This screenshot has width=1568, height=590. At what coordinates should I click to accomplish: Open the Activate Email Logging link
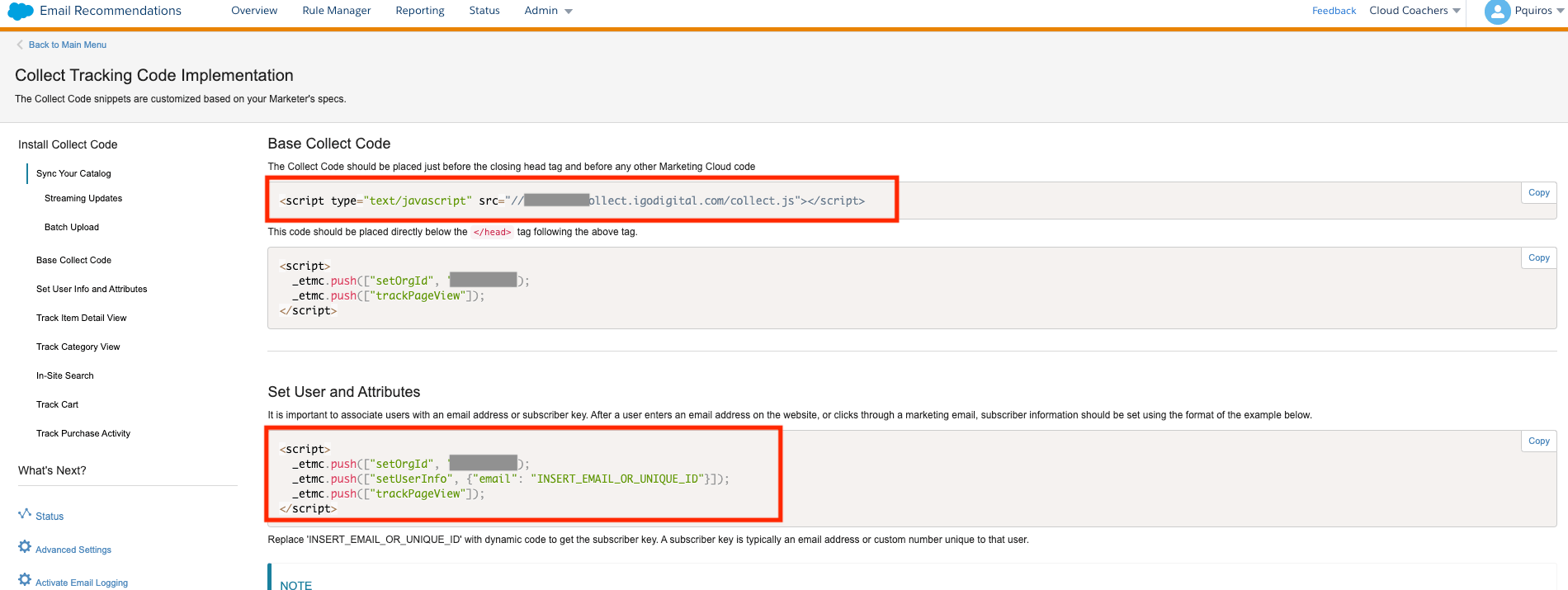point(82,583)
